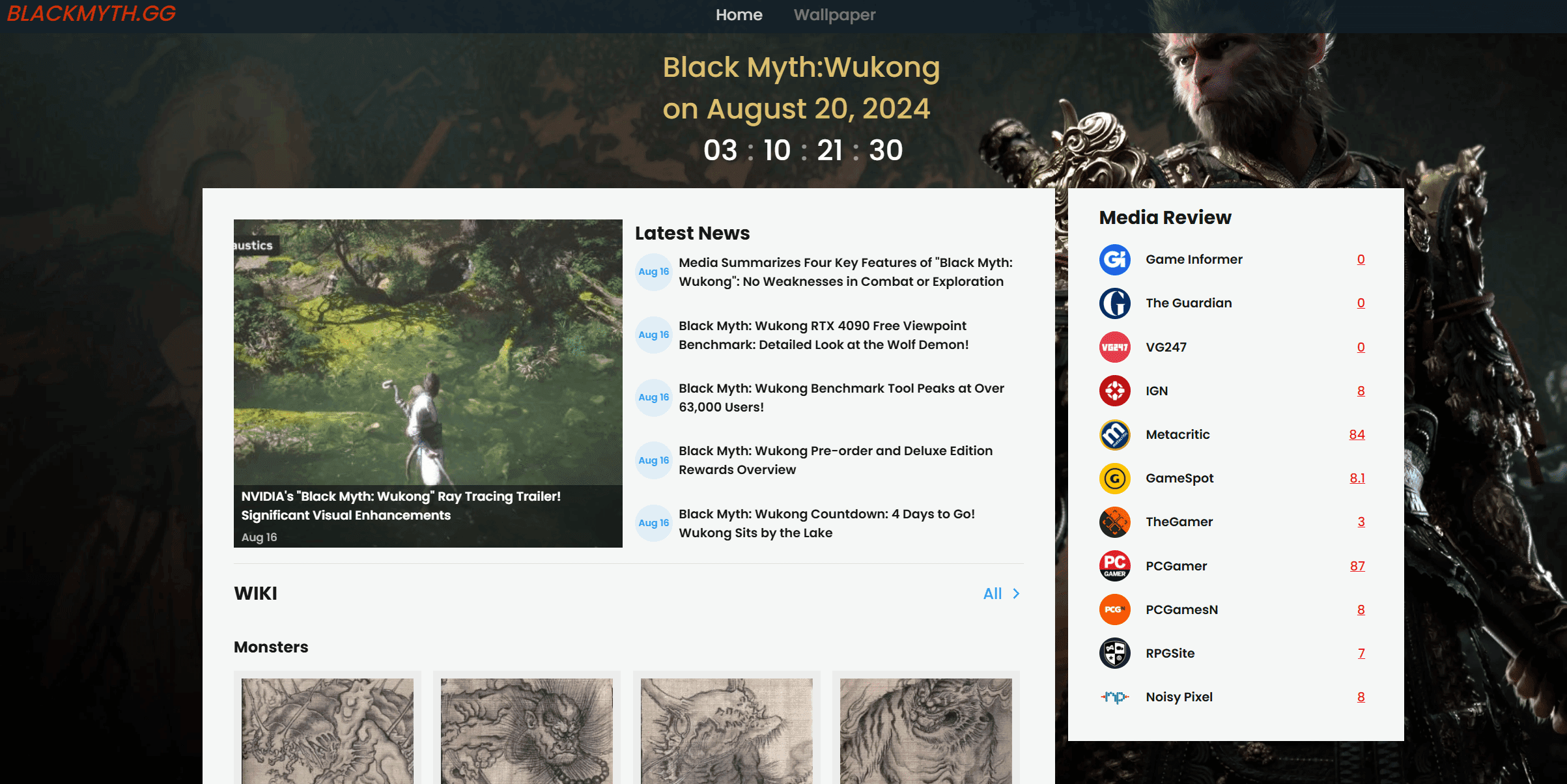Click the RPGSite logo icon
The width and height of the screenshot is (1567, 784).
pyautogui.click(x=1114, y=653)
